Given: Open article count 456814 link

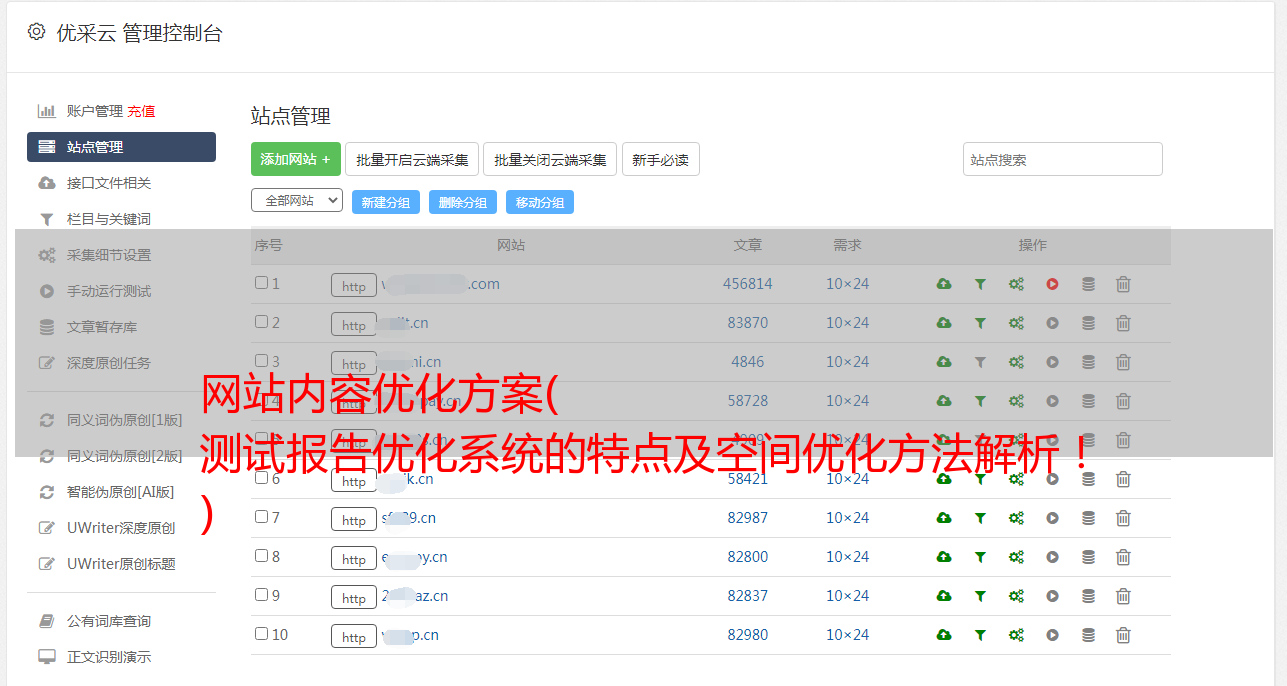Looking at the screenshot, I should [748, 284].
